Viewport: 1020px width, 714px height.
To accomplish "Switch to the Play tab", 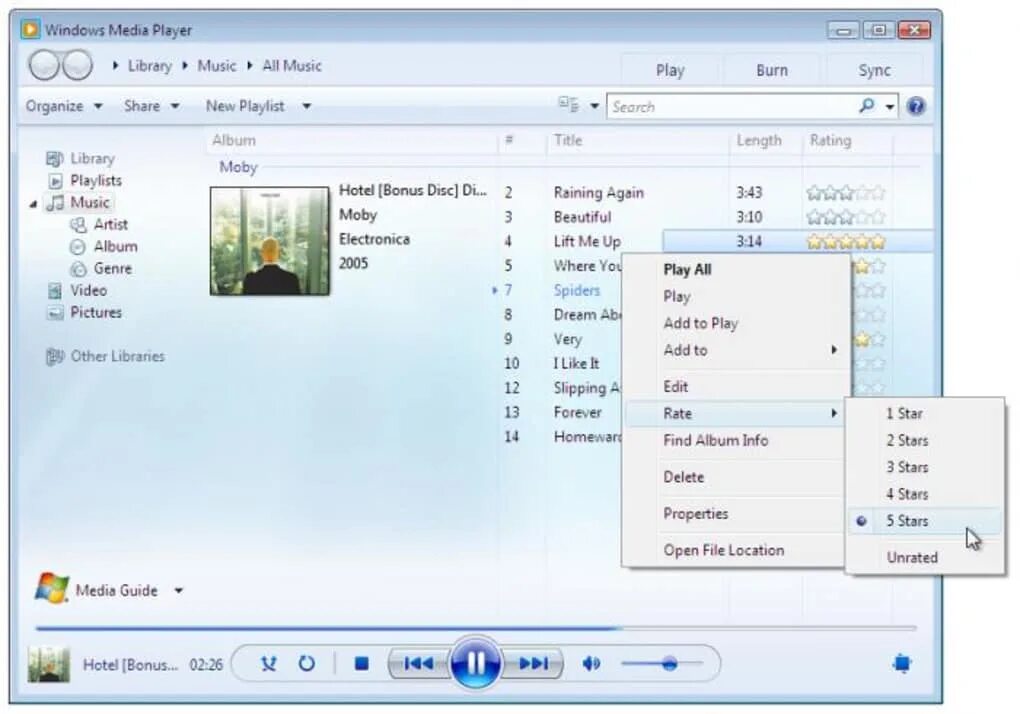I will (x=670, y=70).
